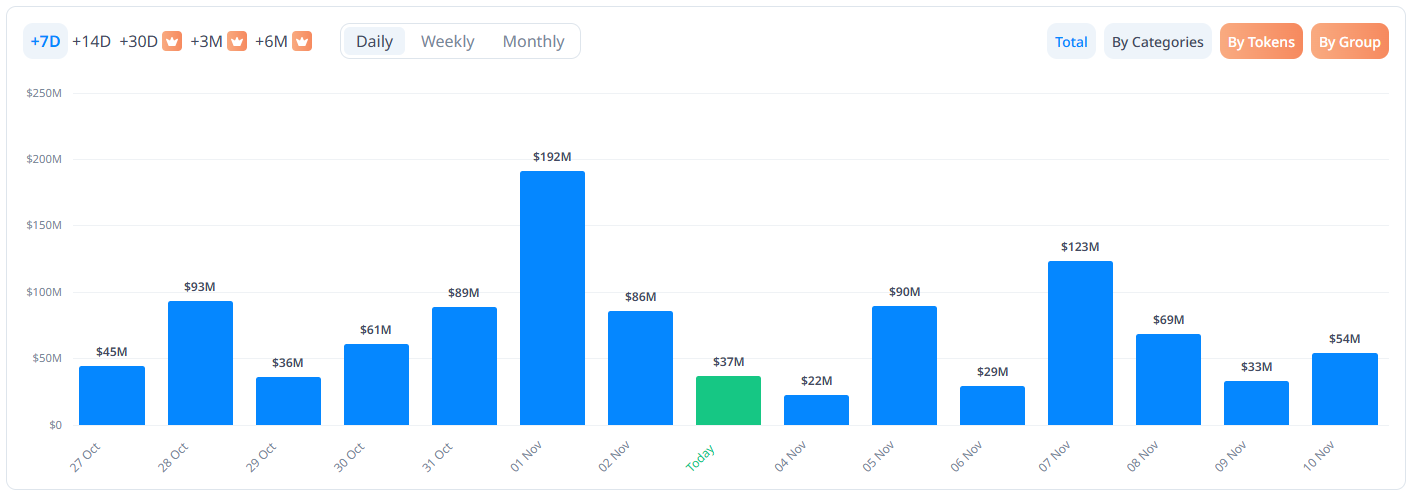Screen dimensions: 1412x497
Task: Click the green Today bar
Action: click(x=728, y=401)
